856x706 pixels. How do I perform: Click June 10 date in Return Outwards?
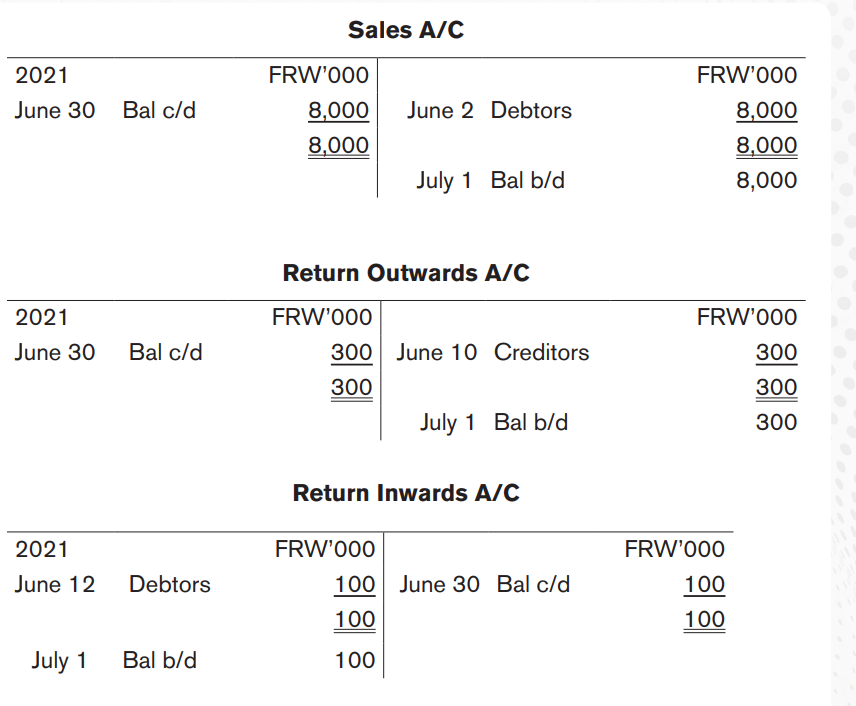pos(437,352)
